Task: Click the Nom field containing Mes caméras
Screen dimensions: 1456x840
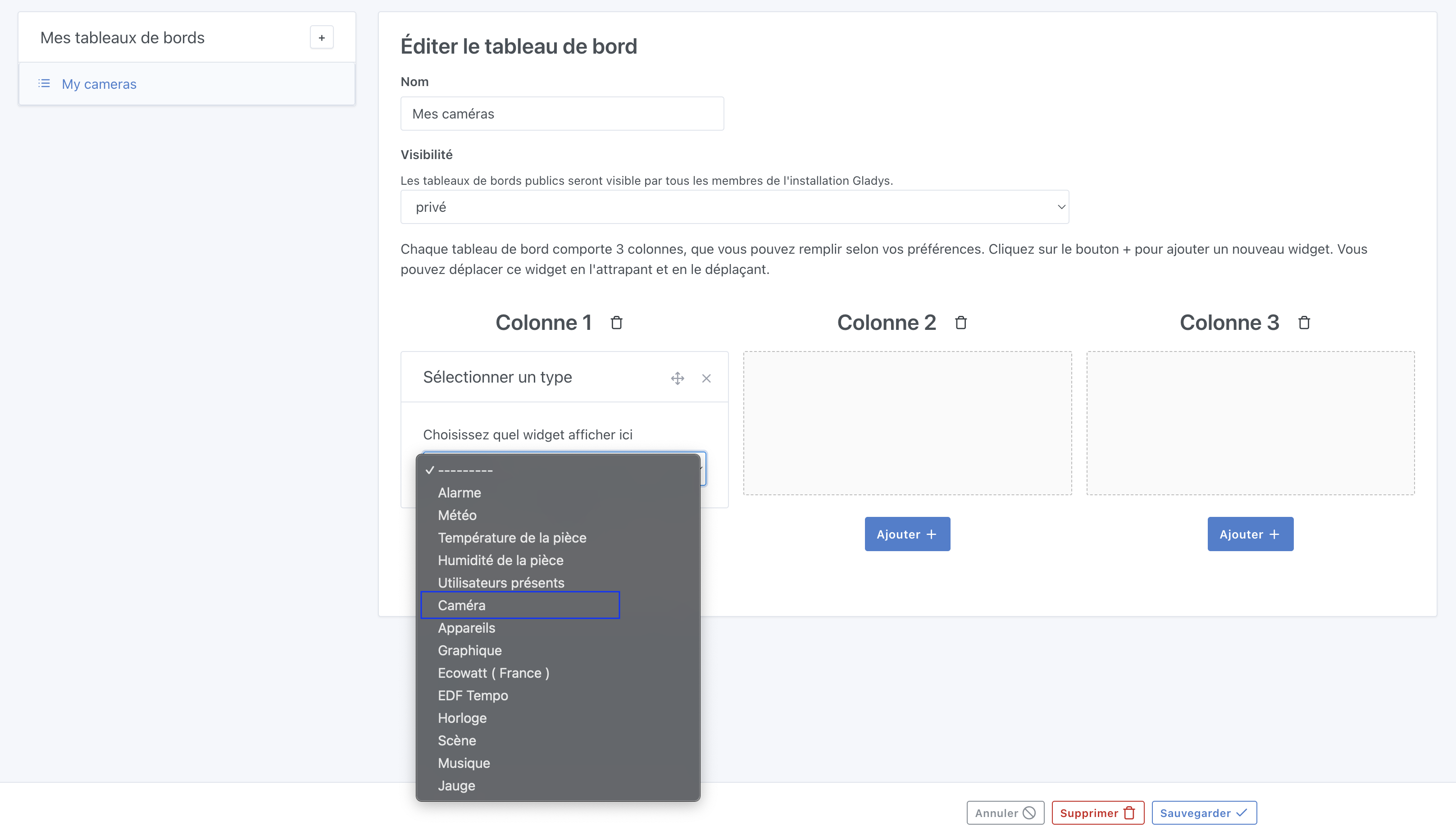Action: (x=562, y=114)
